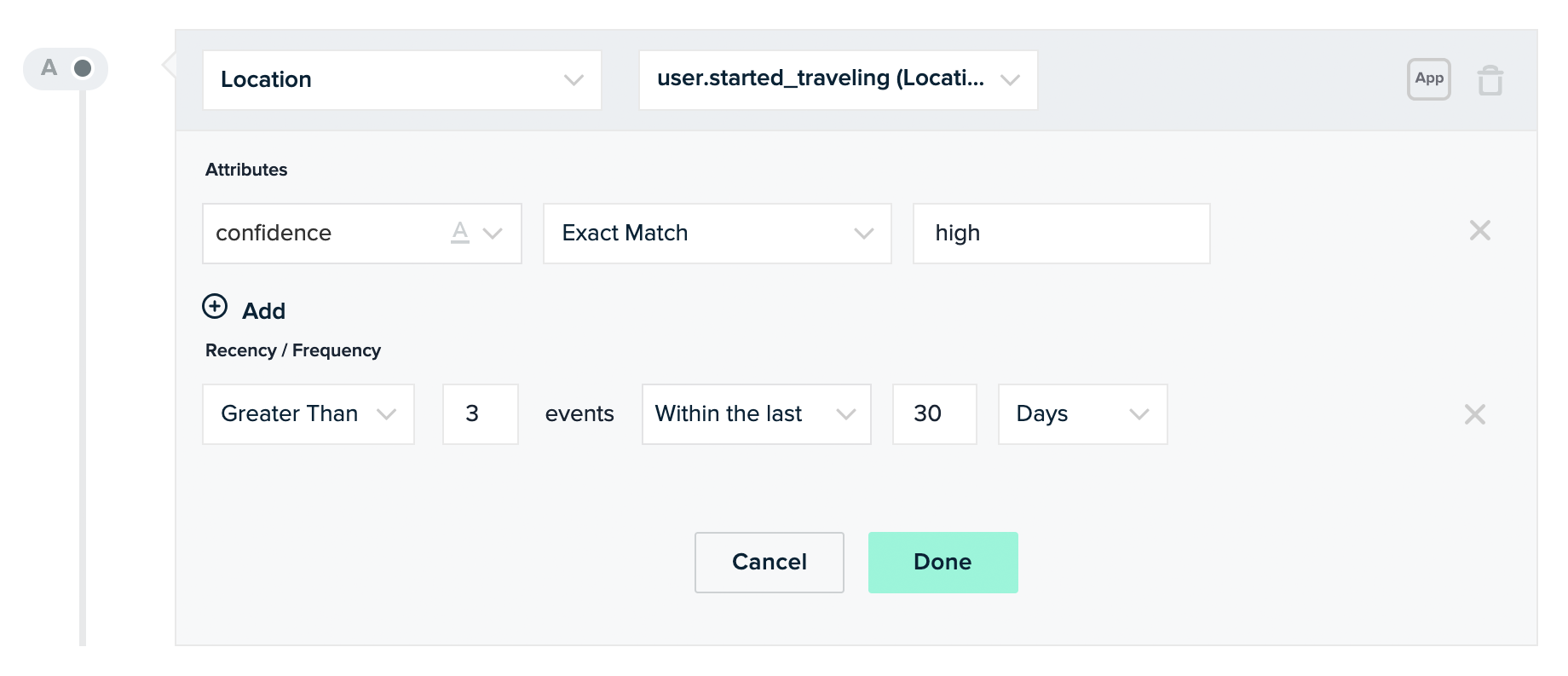Click the events count field showing 3
Viewport: 1568px width, 676px height.
[x=480, y=414]
